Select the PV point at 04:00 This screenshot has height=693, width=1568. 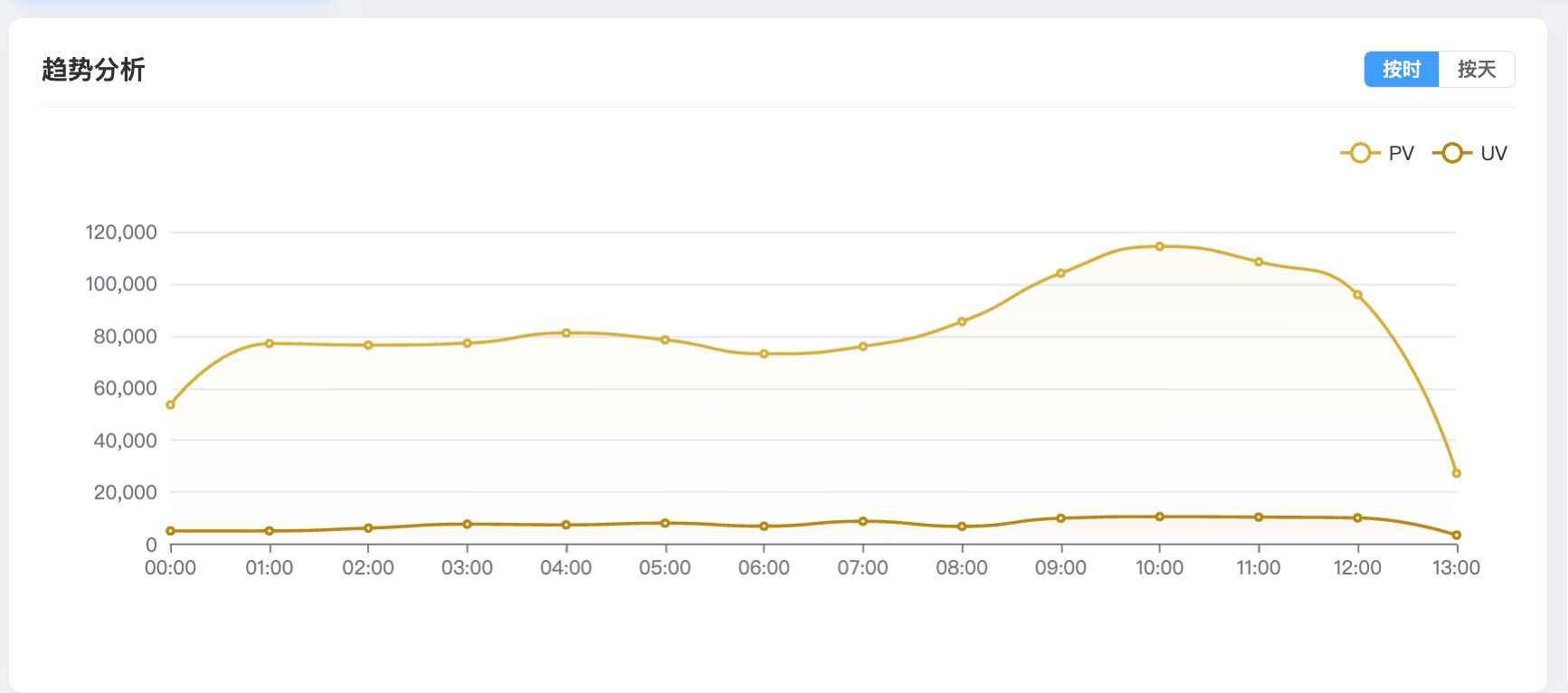(566, 333)
